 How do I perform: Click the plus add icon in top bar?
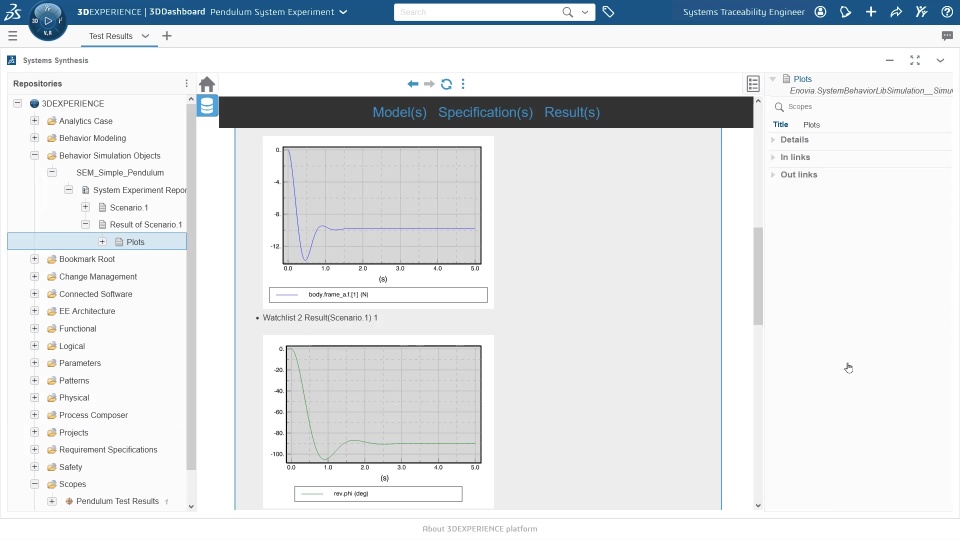point(871,12)
